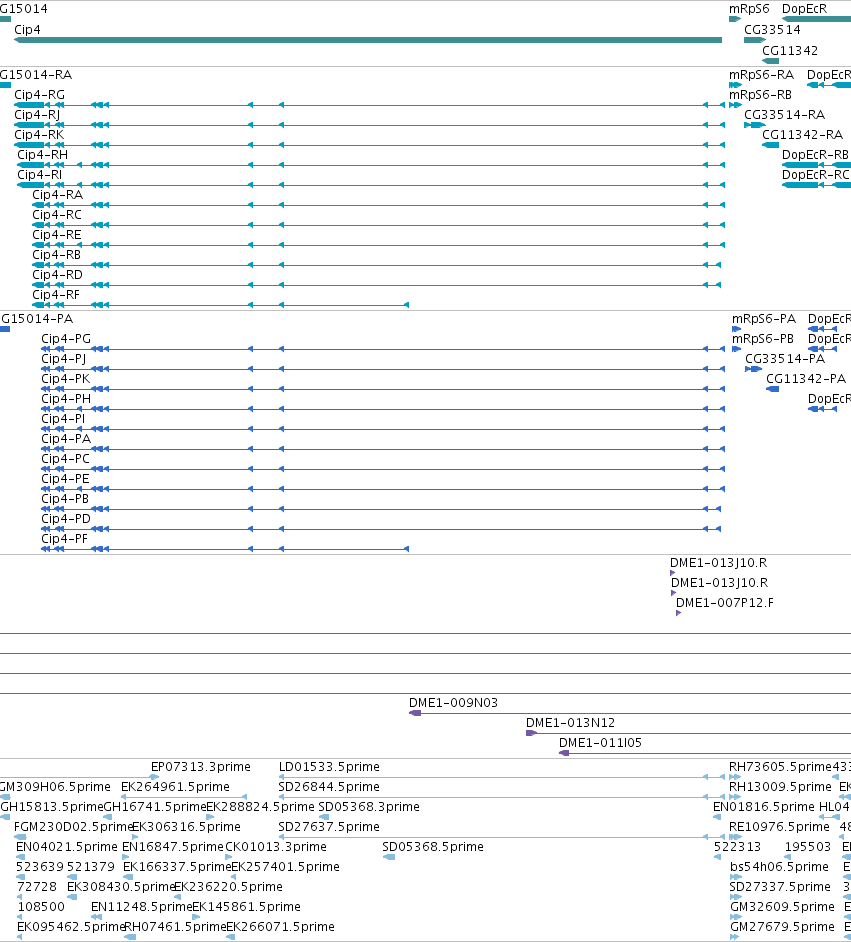Click mRpS6-RA transcript label
Viewport: 851px width, 942px height.
(x=761, y=75)
